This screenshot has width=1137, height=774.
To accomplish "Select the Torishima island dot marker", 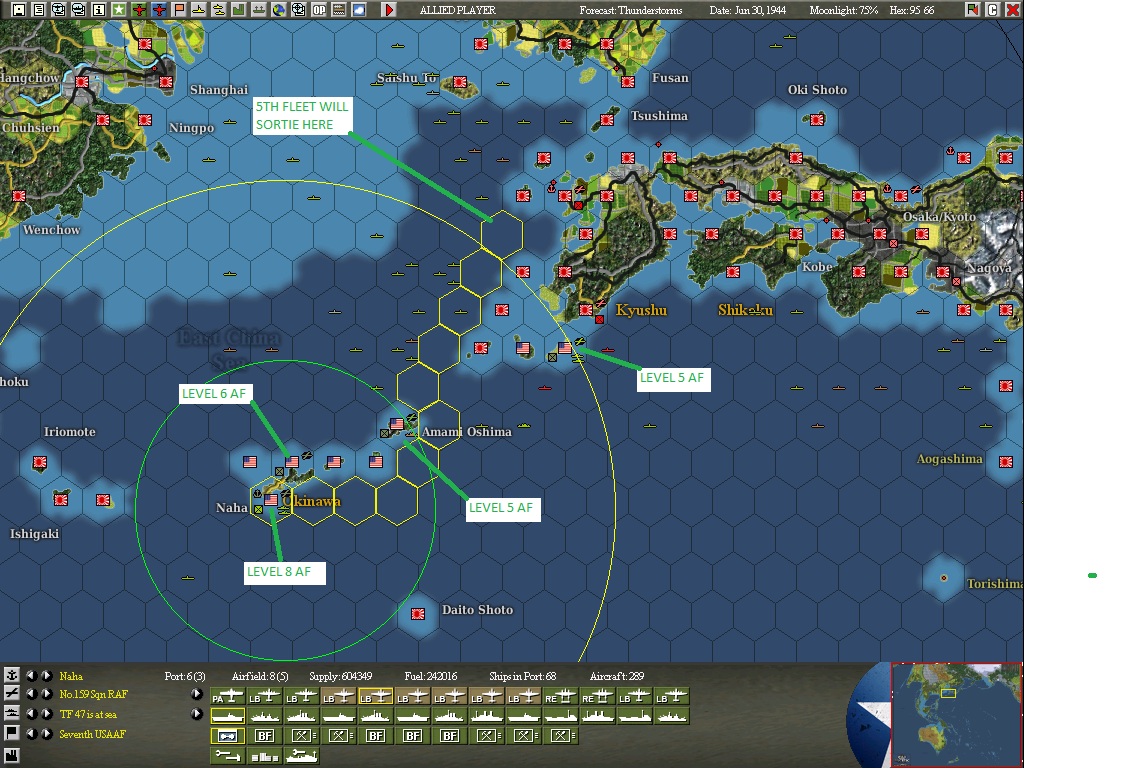I will tap(943, 578).
